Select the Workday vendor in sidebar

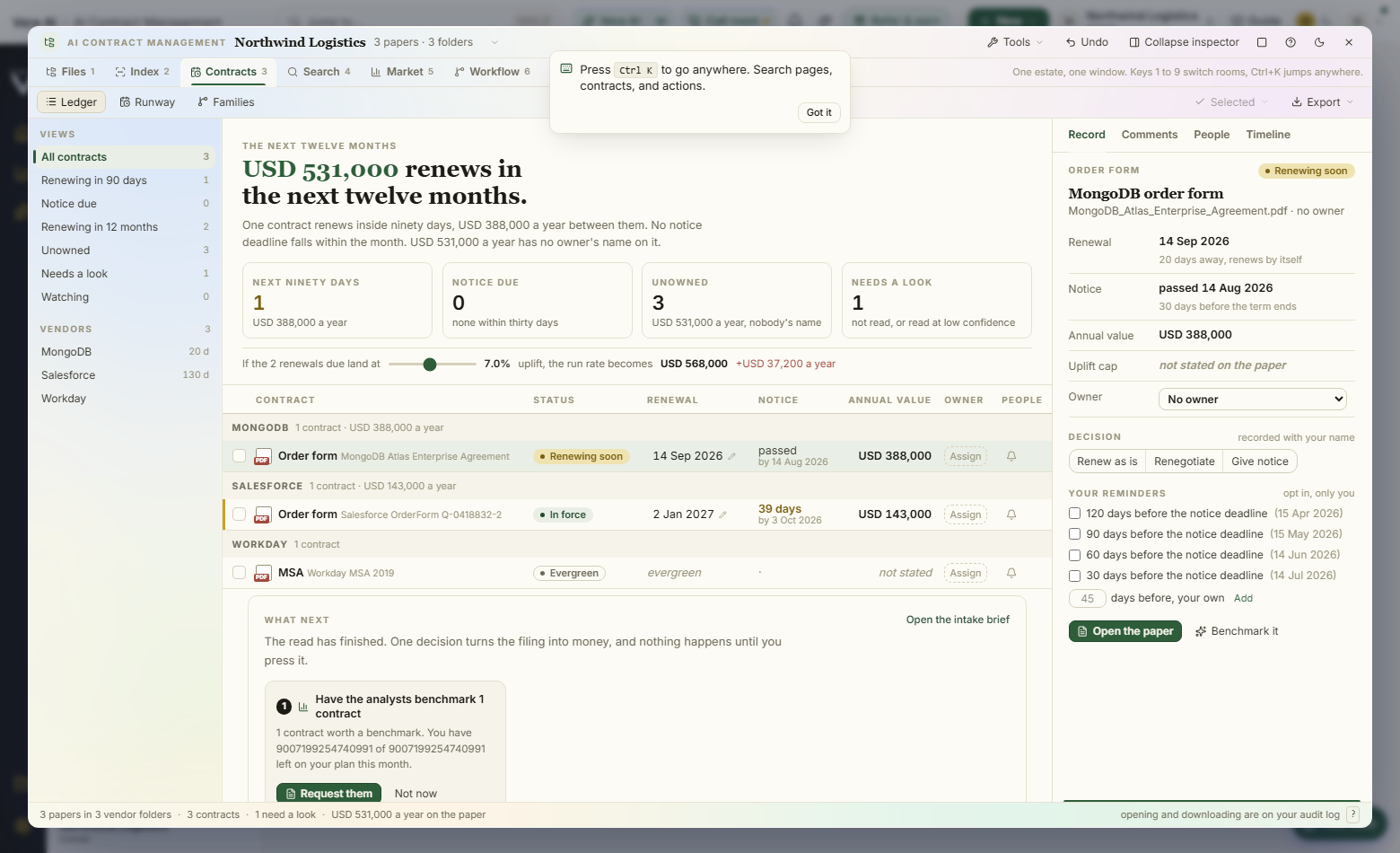124,399
